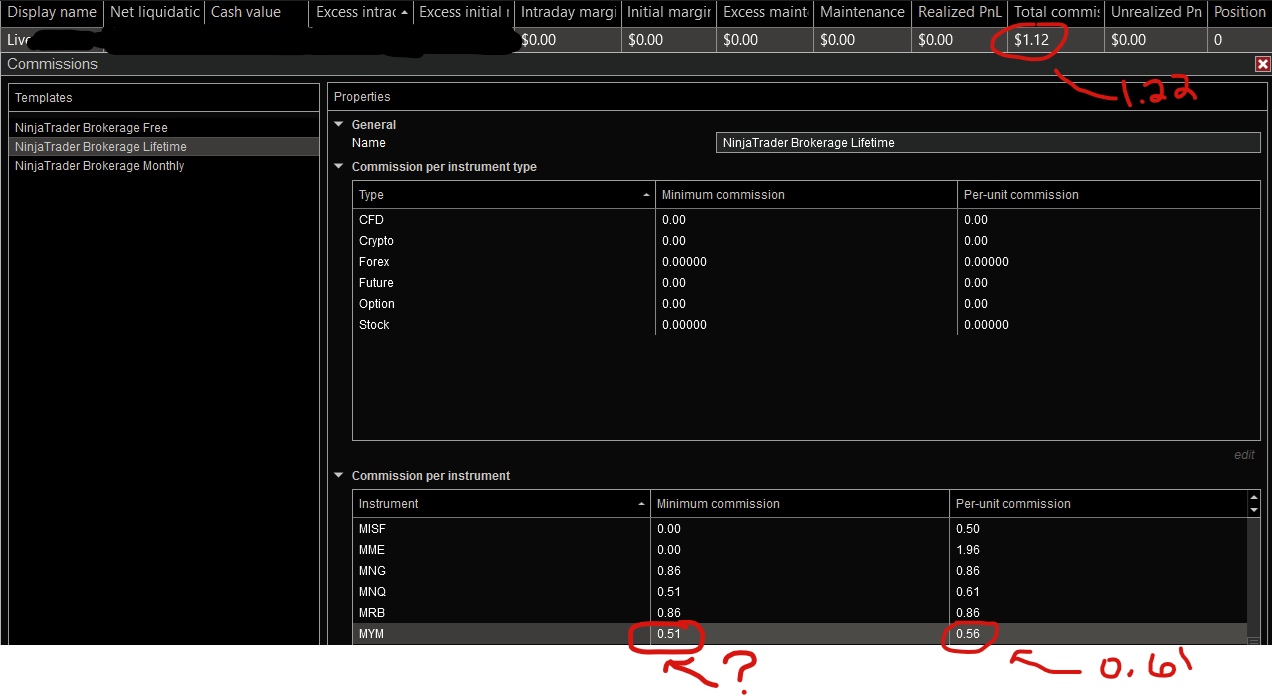Screen dimensions: 1272x696
Task: Click MNQ per-unit commission value 0.61
Action: pyautogui.click(x=968, y=592)
